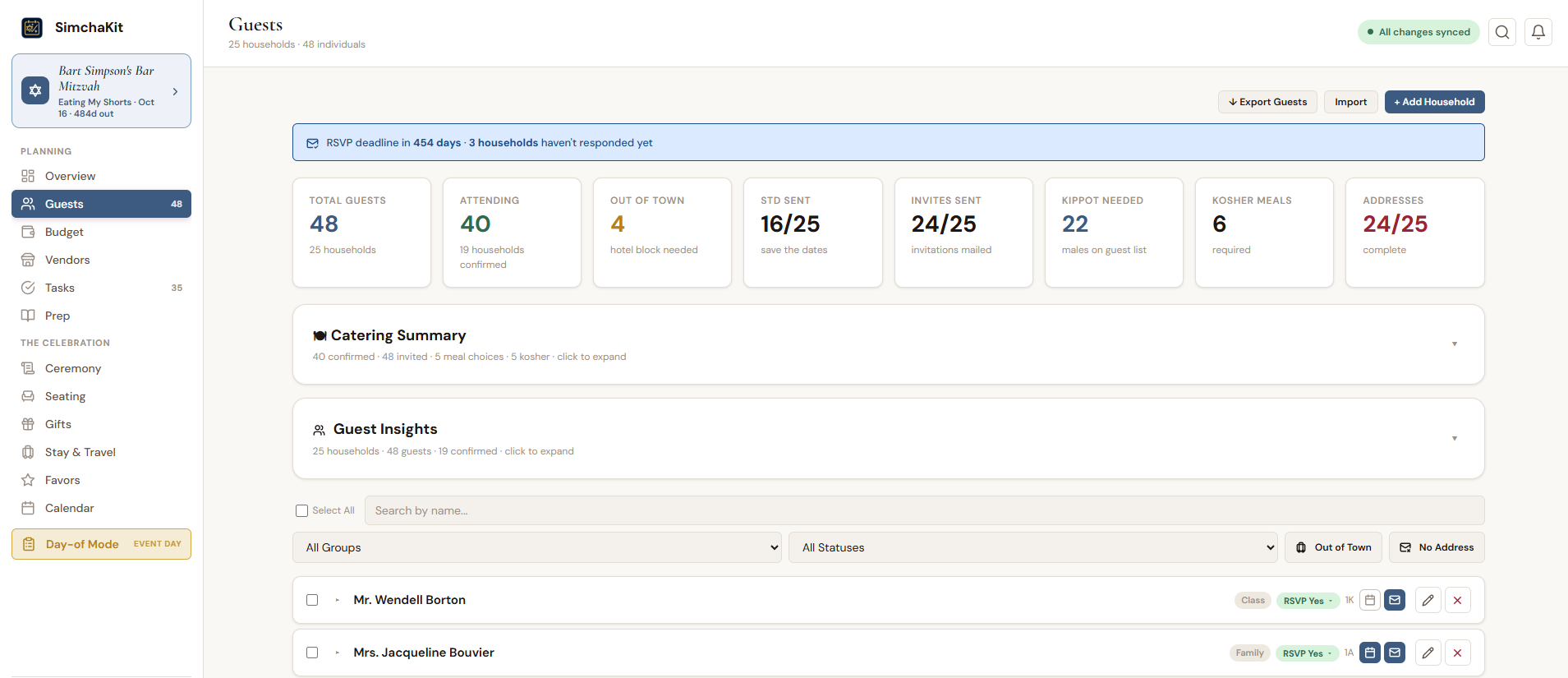Click the Guest Insights people icon

pyautogui.click(x=320, y=430)
